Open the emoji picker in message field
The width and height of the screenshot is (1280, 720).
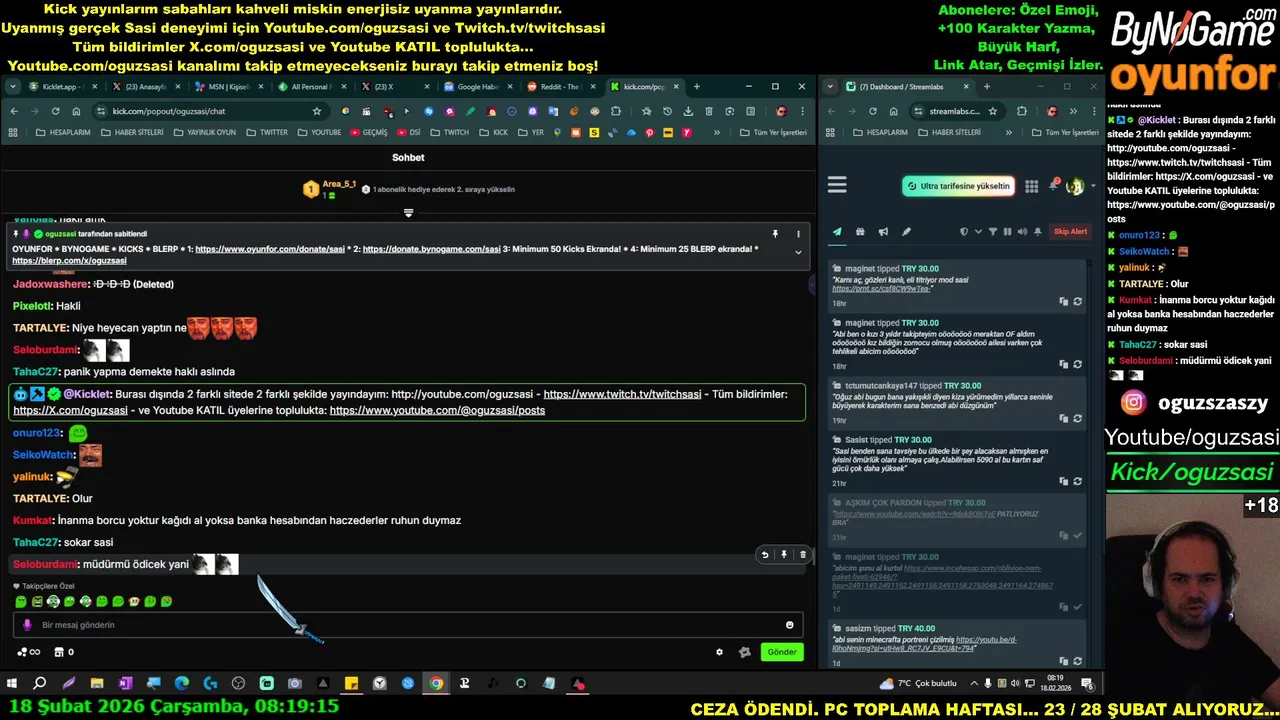pyautogui.click(x=789, y=625)
